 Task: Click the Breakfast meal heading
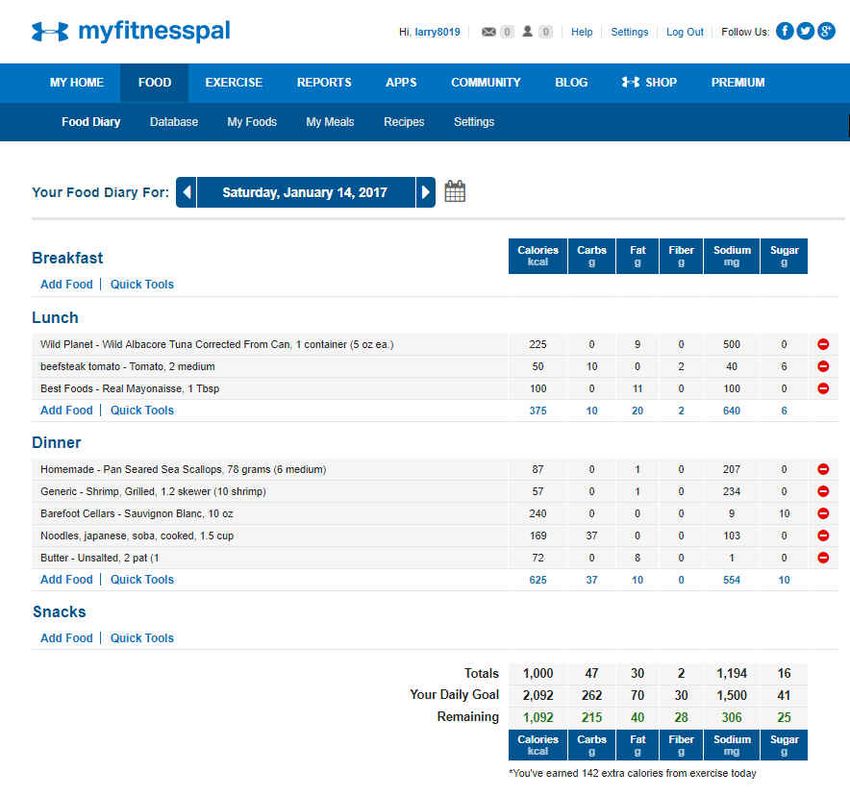coord(67,258)
